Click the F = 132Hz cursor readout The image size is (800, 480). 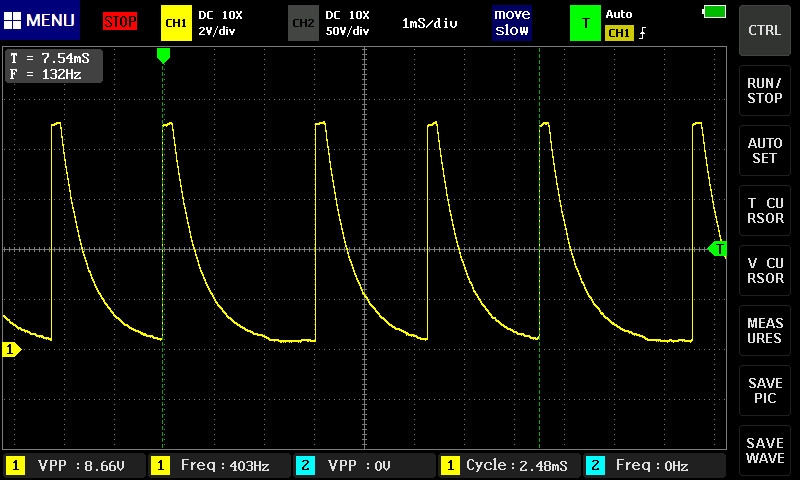pos(46,74)
